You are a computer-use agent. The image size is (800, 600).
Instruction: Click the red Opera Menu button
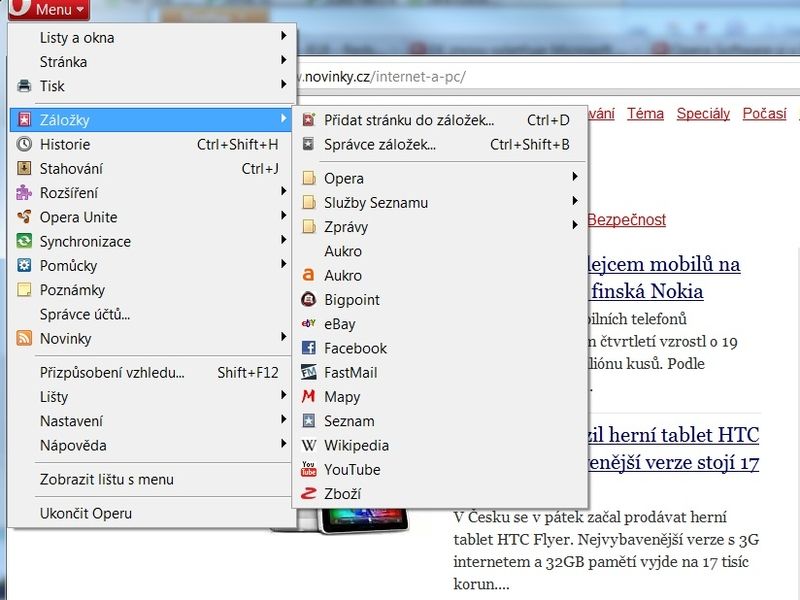(49, 9)
